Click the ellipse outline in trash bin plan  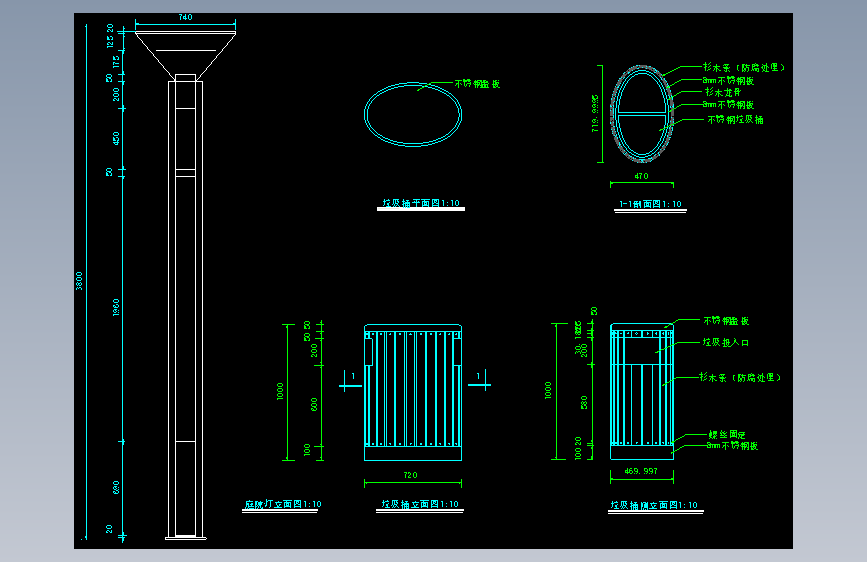(x=412, y=115)
